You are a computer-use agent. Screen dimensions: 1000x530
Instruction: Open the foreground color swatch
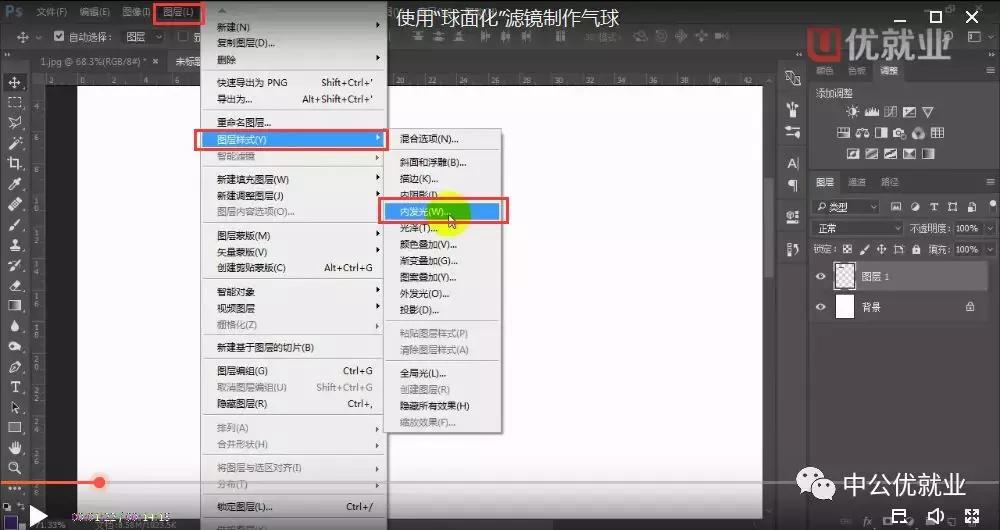click(11, 522)
